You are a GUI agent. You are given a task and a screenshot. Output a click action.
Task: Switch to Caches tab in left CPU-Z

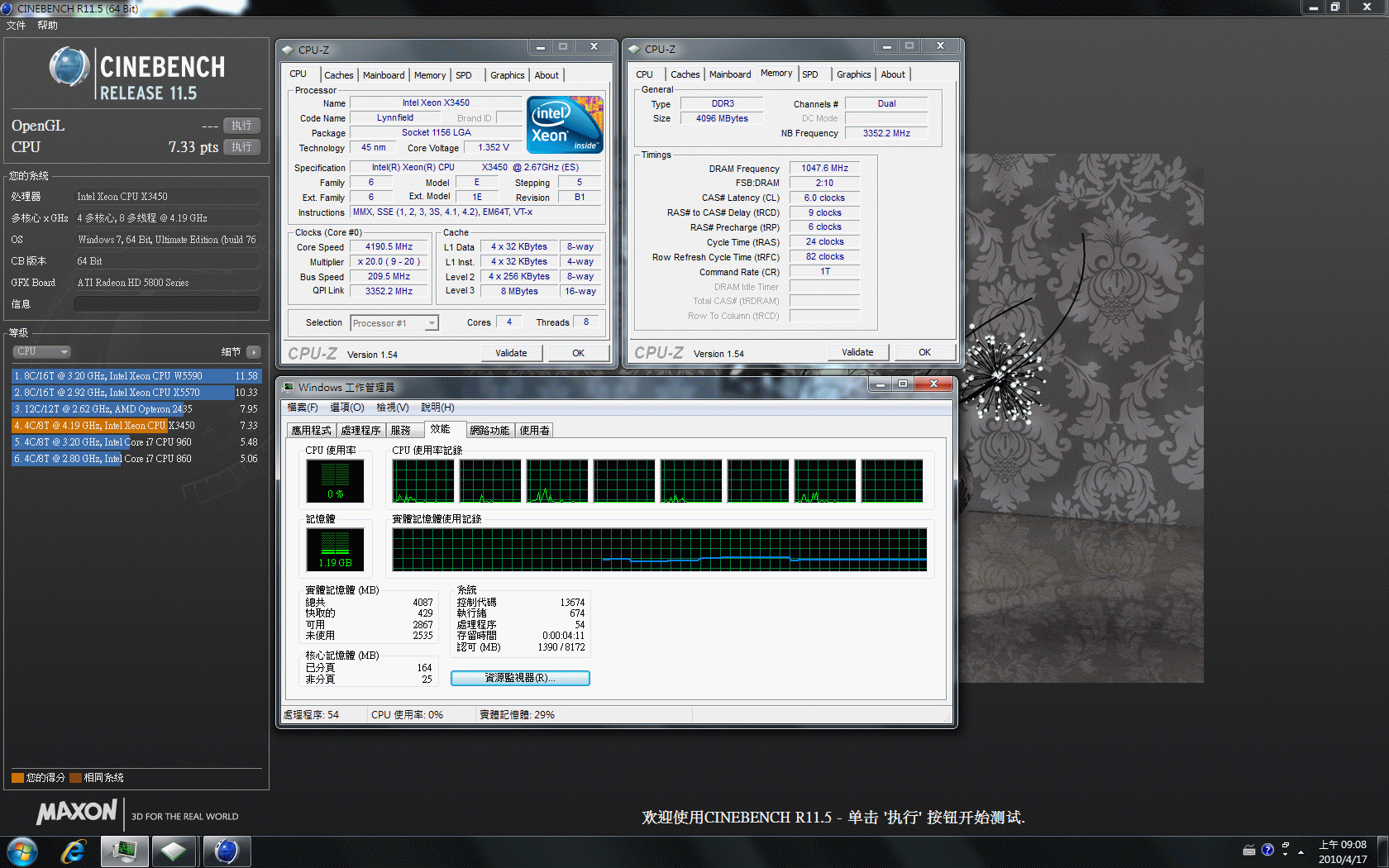click(338, 75)
